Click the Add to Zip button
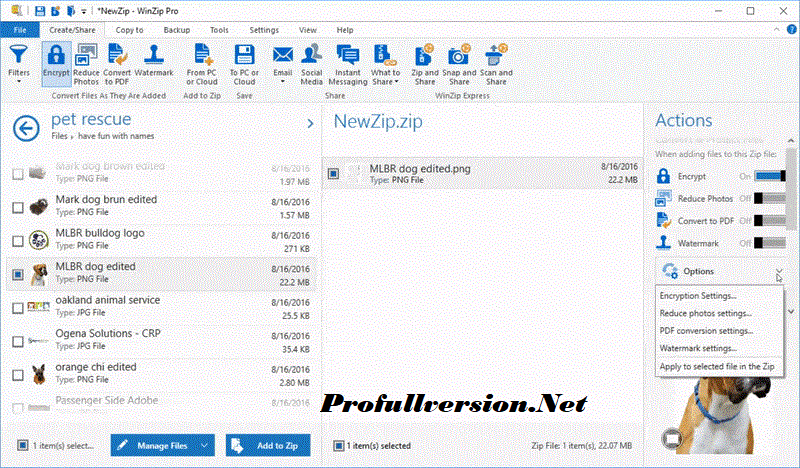The width and height of the screenshot is (800, 468). [268, 446]
